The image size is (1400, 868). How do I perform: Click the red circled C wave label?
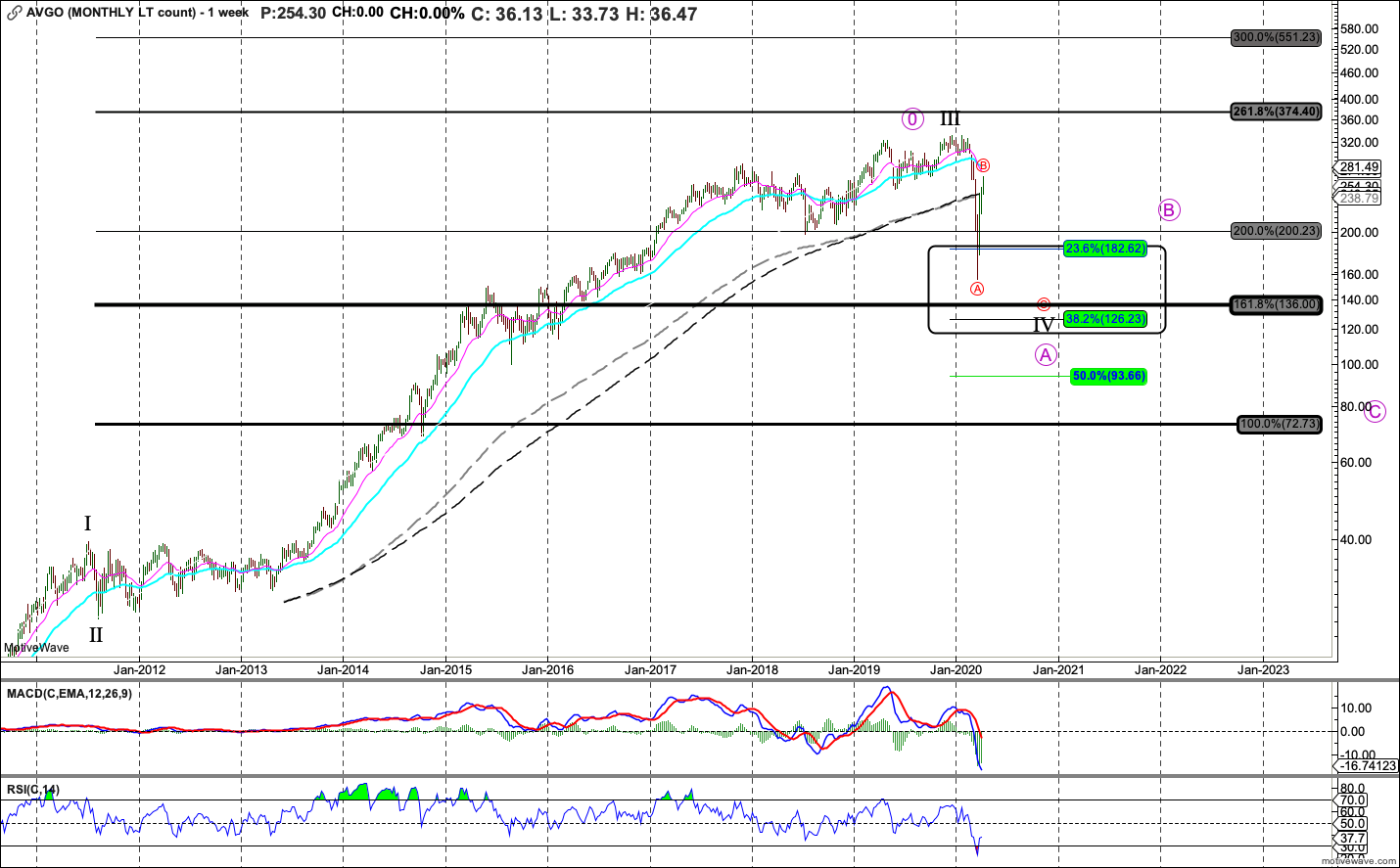click(x=1044, y=305)
